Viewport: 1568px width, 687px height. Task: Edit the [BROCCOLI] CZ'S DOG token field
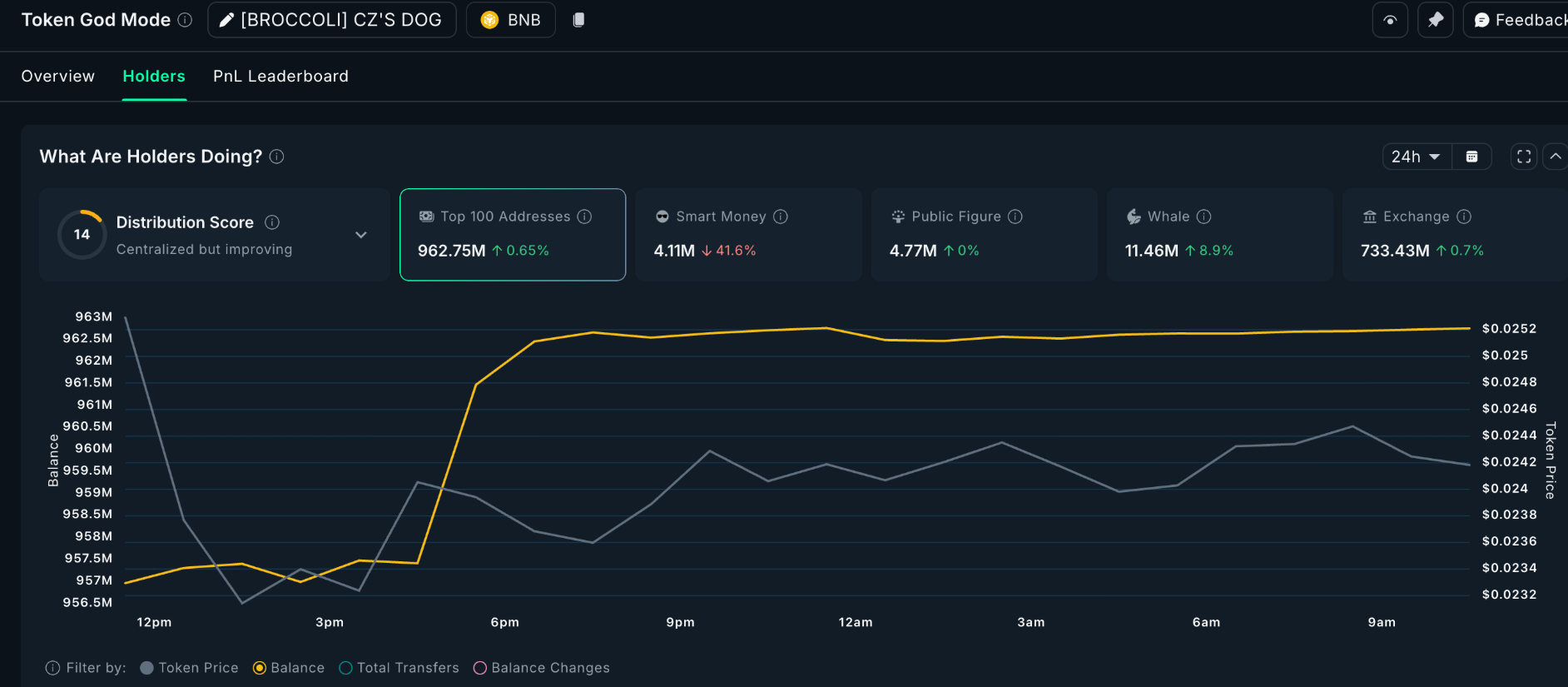(x=332, y=20)
